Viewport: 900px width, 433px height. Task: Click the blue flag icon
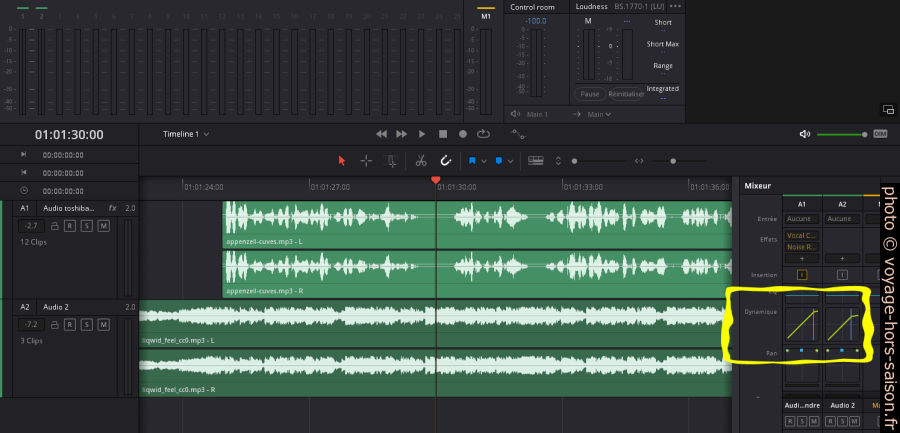472,161
